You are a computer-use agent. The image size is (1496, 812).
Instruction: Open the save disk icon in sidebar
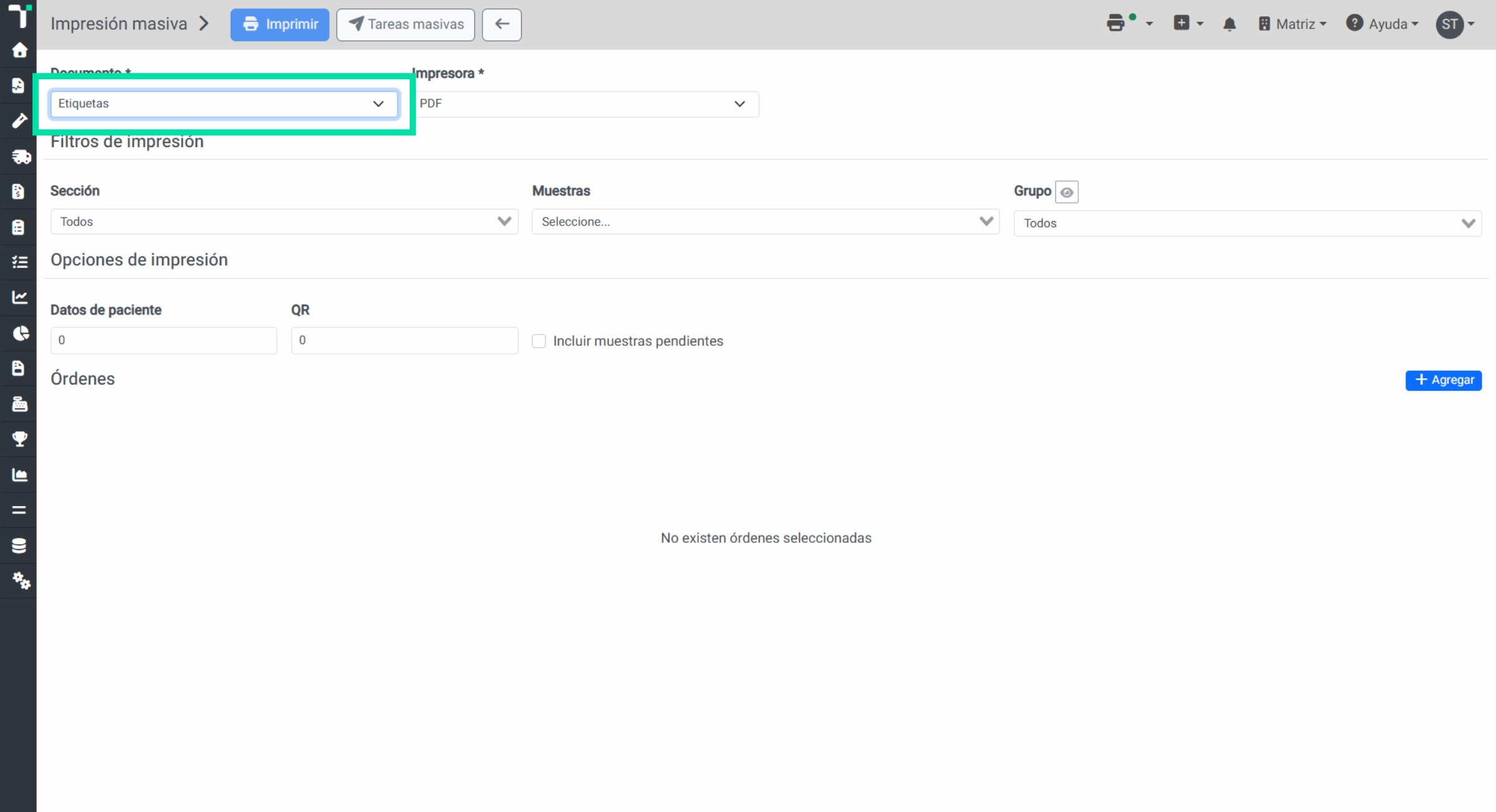pos(18,368)
